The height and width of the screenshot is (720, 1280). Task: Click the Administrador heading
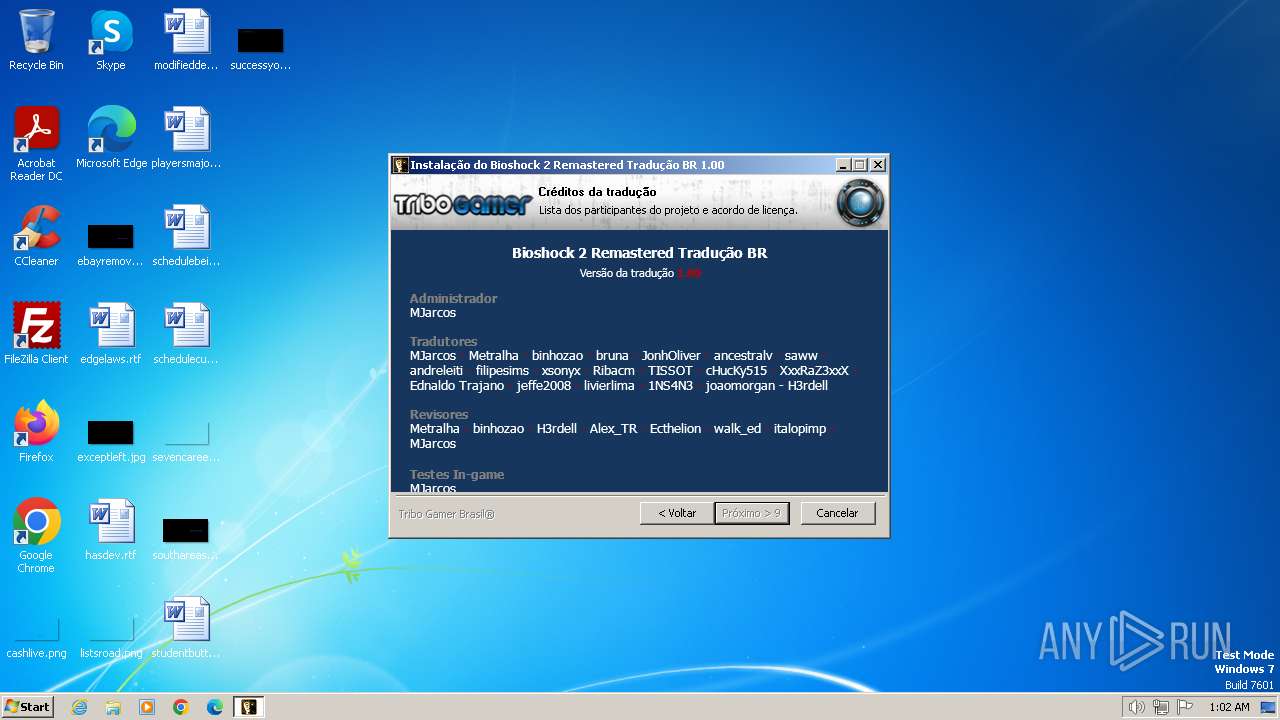pos(453,299)
